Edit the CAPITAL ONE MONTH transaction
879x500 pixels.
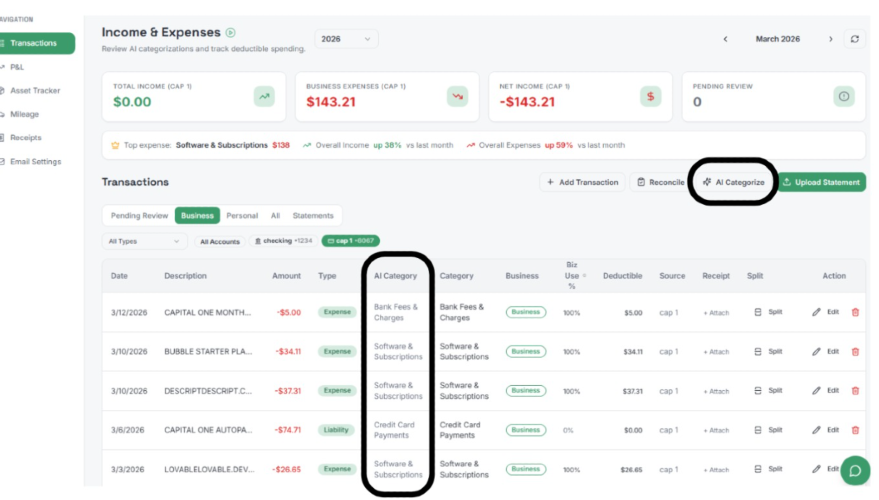825,312
